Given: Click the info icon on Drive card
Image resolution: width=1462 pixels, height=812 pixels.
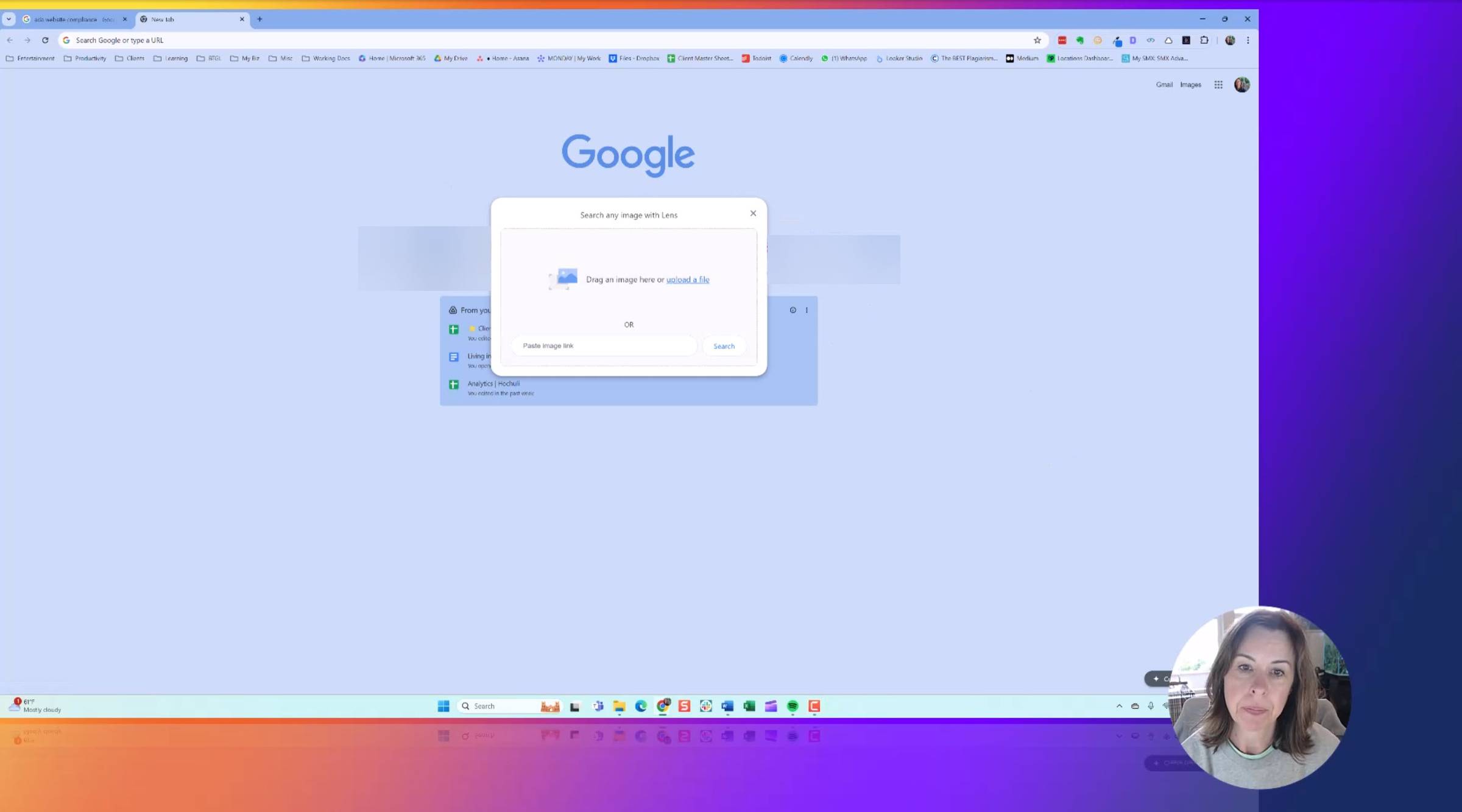Looking at the screenshot, I should [x=793, y=310].
